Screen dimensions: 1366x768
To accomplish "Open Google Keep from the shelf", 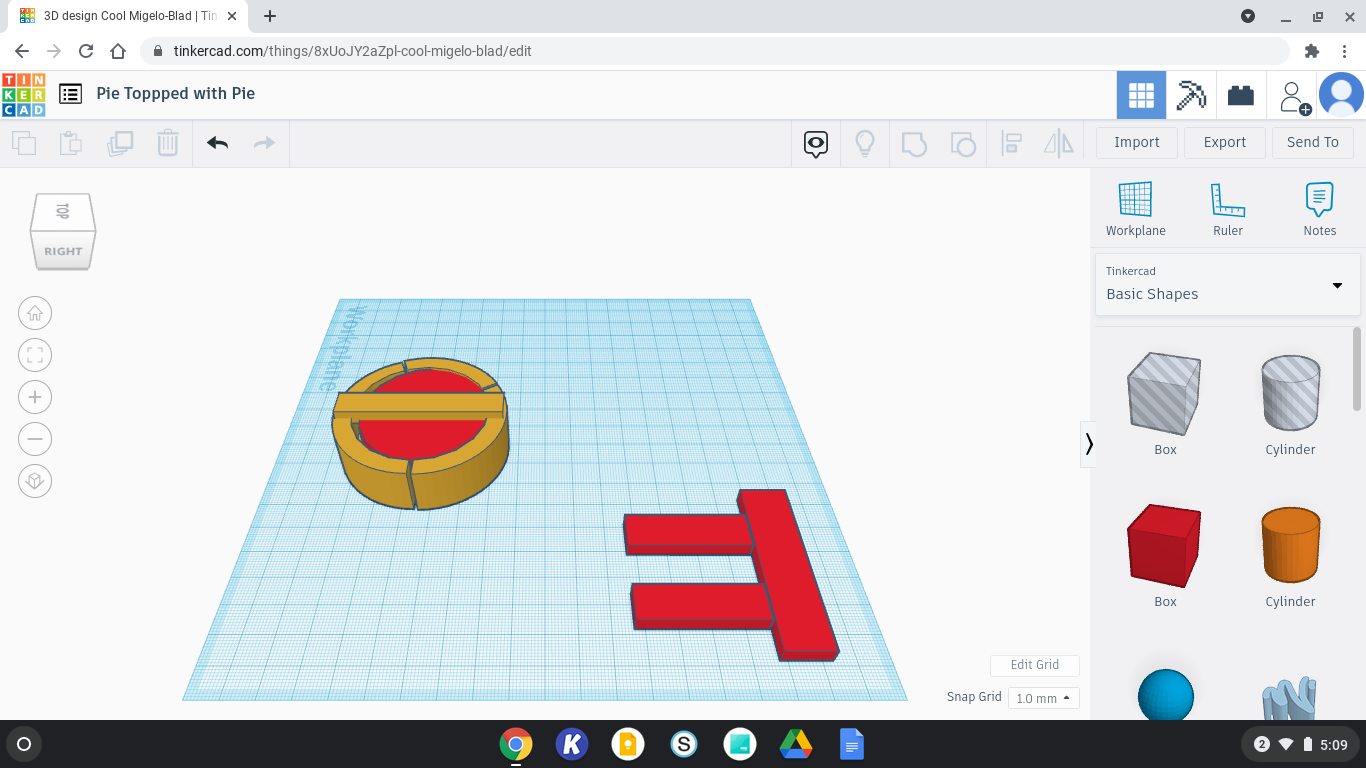I will pos(628,744).
